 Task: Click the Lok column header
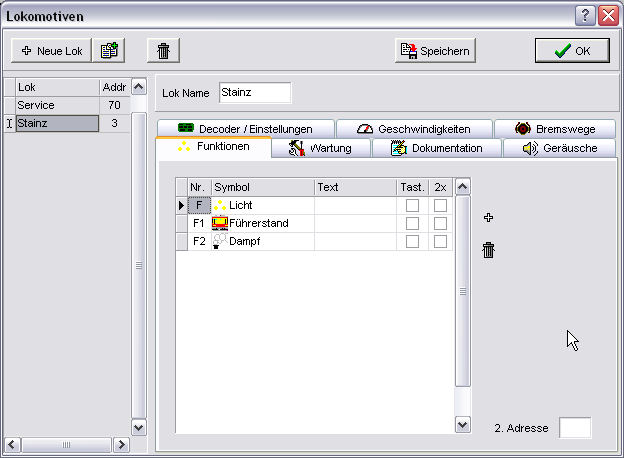coord(57,87)
